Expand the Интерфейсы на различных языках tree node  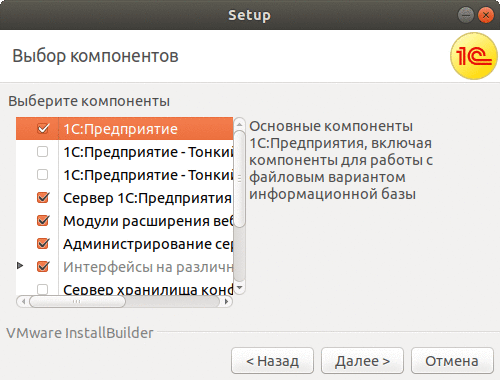pos(20,266)
